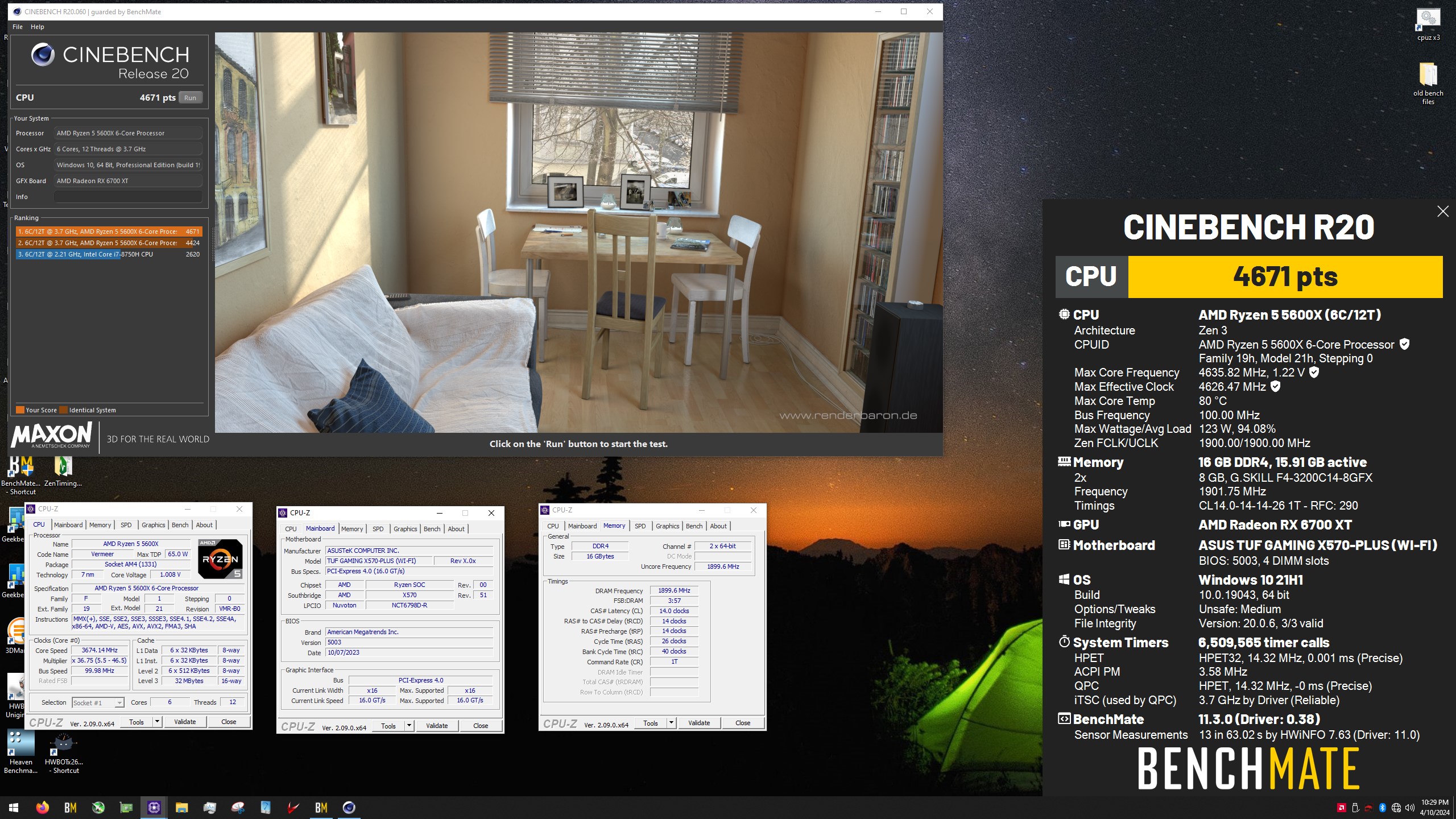Click Tools button in left CPU-Z window

point(136,722)
